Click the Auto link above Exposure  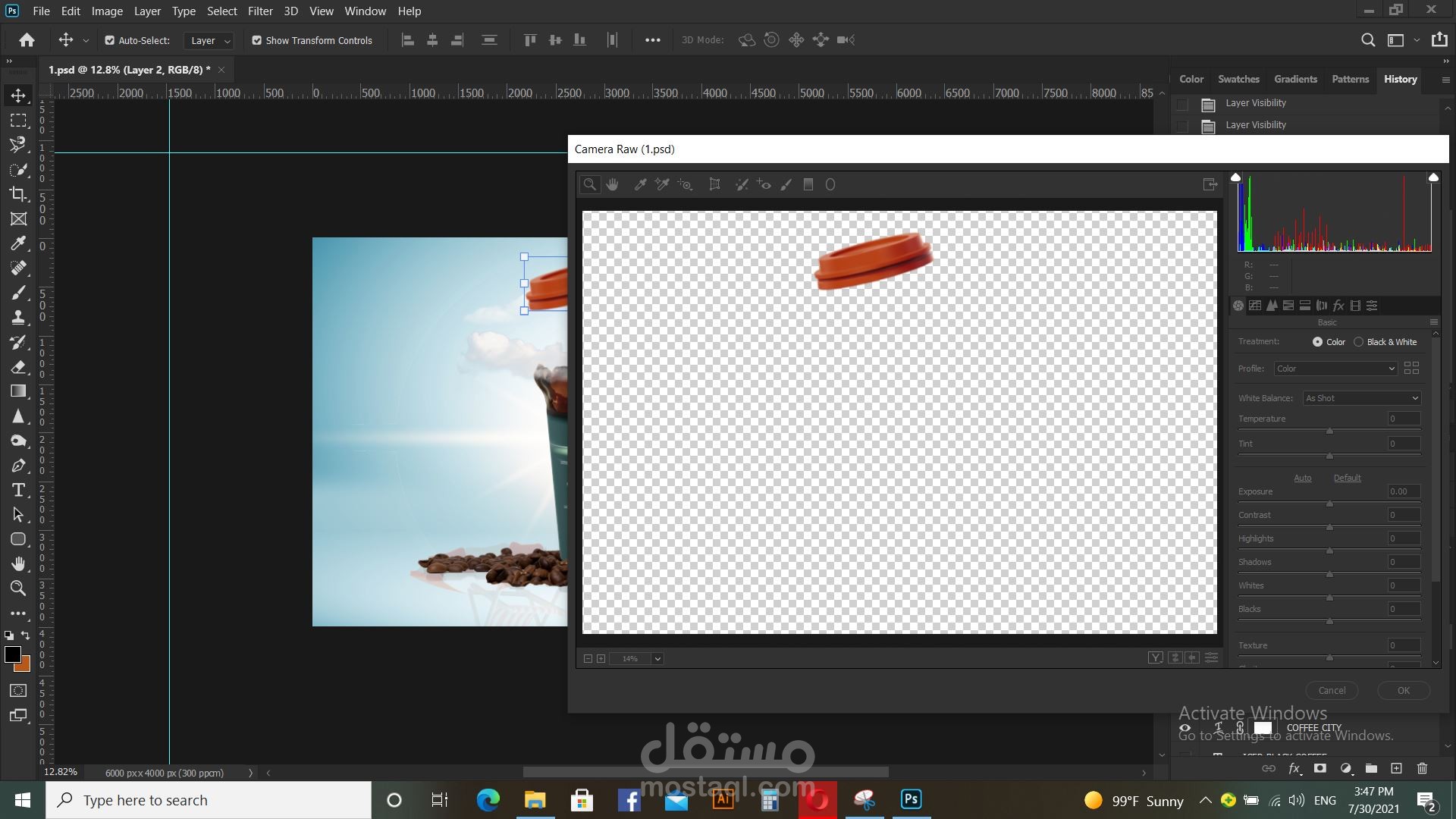tap(1302, 478)
